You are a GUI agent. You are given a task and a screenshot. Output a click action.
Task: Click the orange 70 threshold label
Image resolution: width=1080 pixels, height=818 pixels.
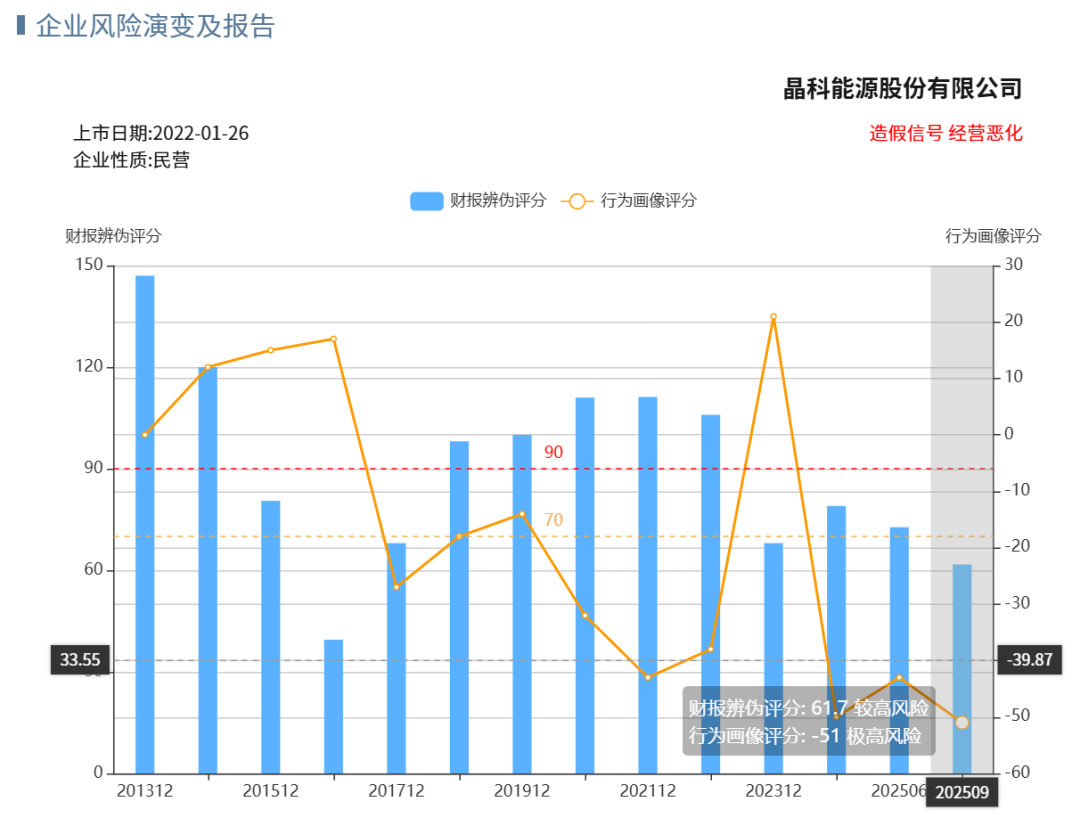pyautogui.click(x=554, y=520)
